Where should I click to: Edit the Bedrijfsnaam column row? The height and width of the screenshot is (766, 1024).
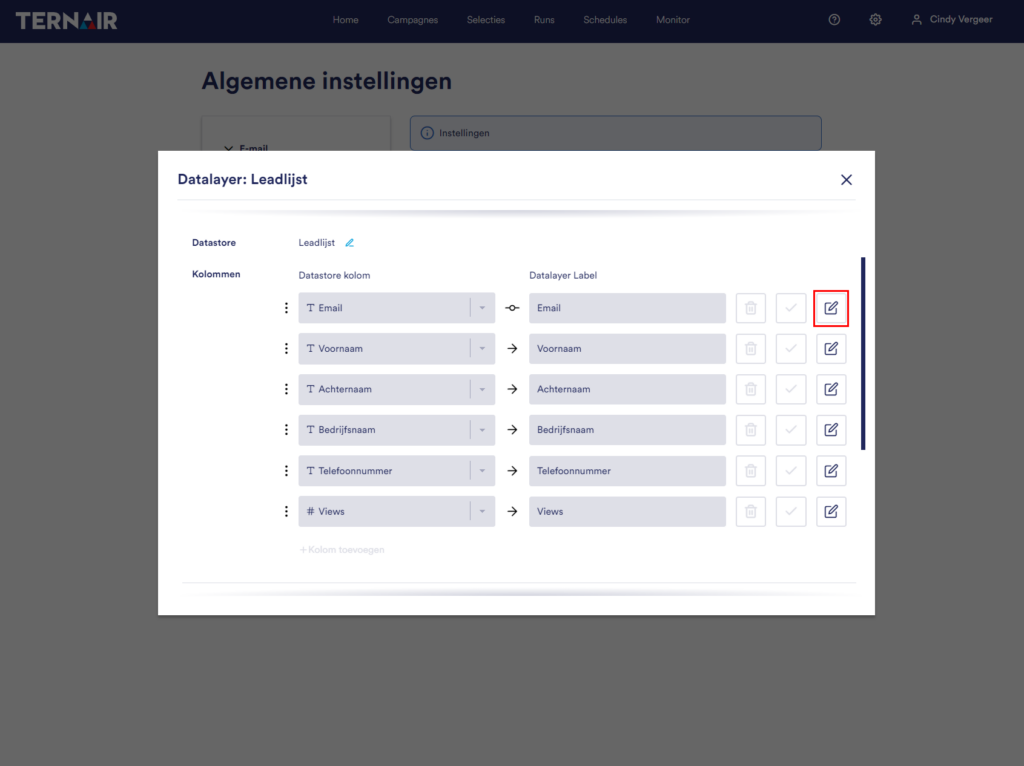coord(831,430)
